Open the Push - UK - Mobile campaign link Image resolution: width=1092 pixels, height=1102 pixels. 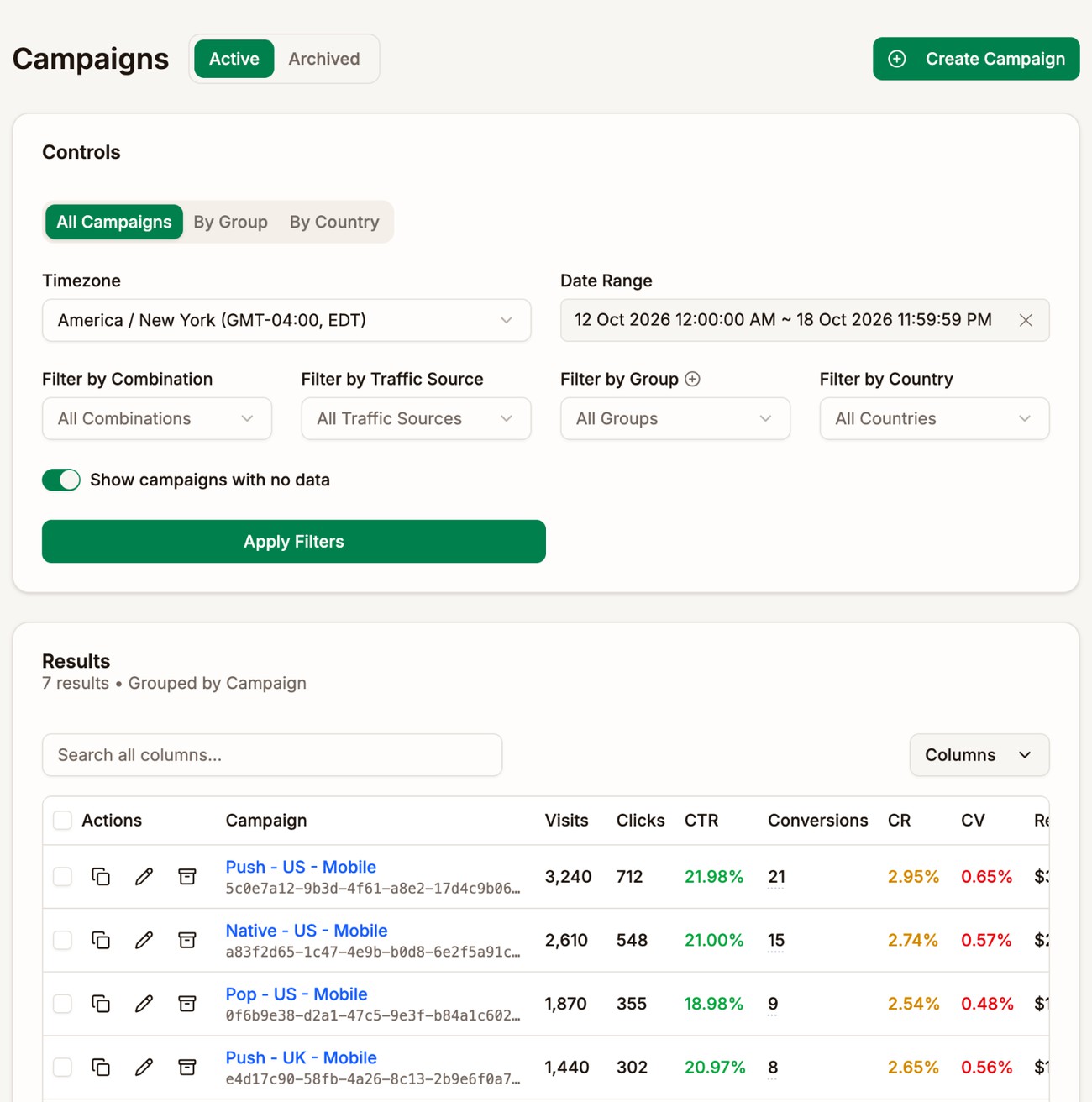tap(301, 1057)
